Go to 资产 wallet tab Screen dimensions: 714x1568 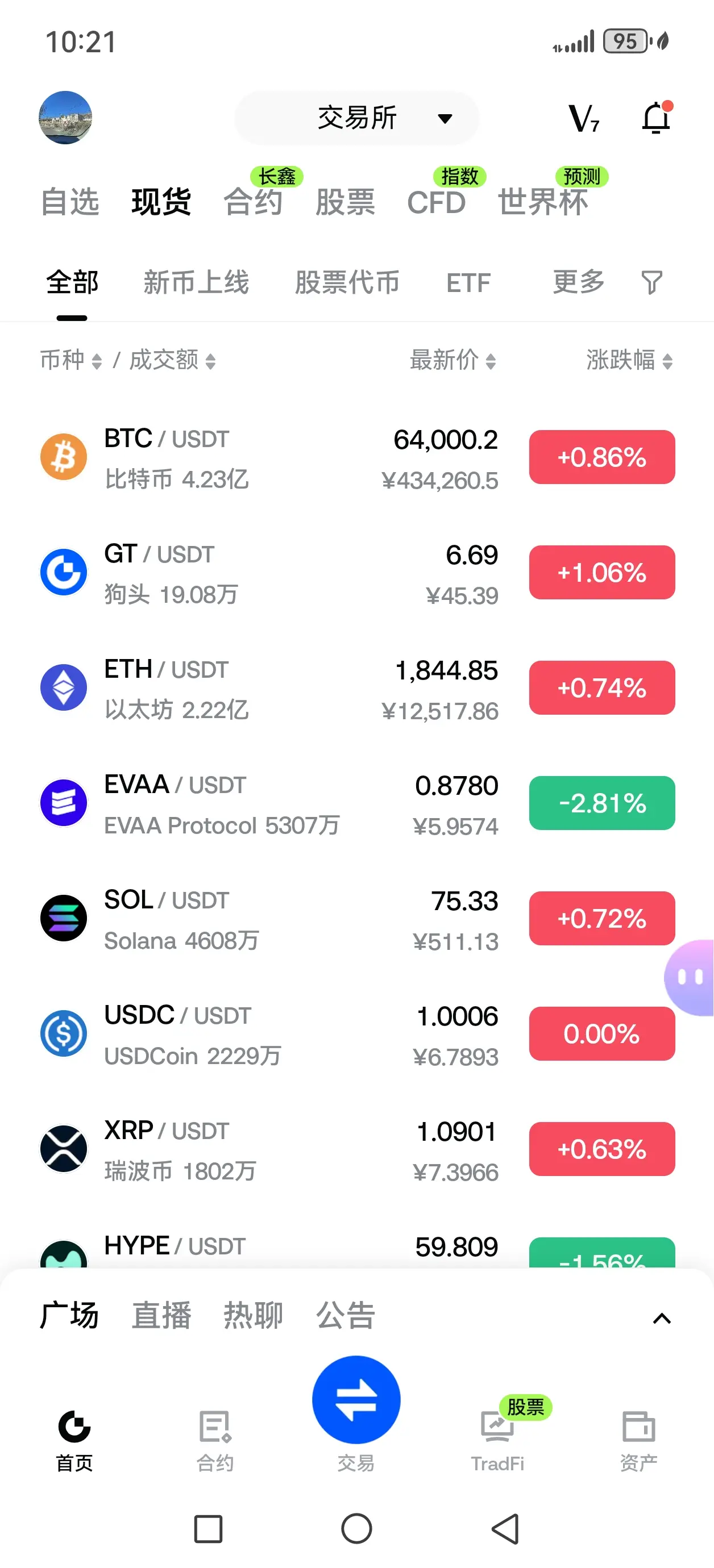click(x=638, y=1440)
